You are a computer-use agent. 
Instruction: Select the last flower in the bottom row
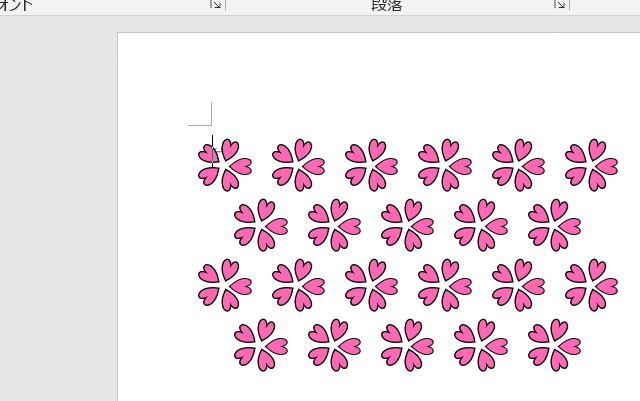[x=554, y=345]
